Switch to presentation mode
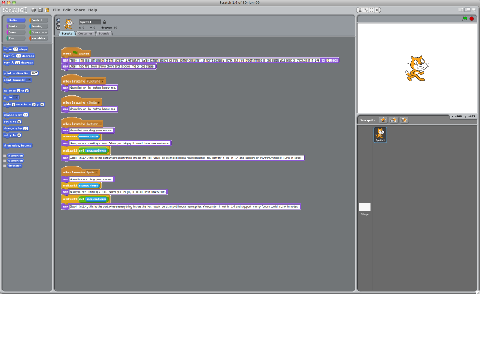Image resolution: width=480 pixels, height=360 pixels. pos(474,10)
